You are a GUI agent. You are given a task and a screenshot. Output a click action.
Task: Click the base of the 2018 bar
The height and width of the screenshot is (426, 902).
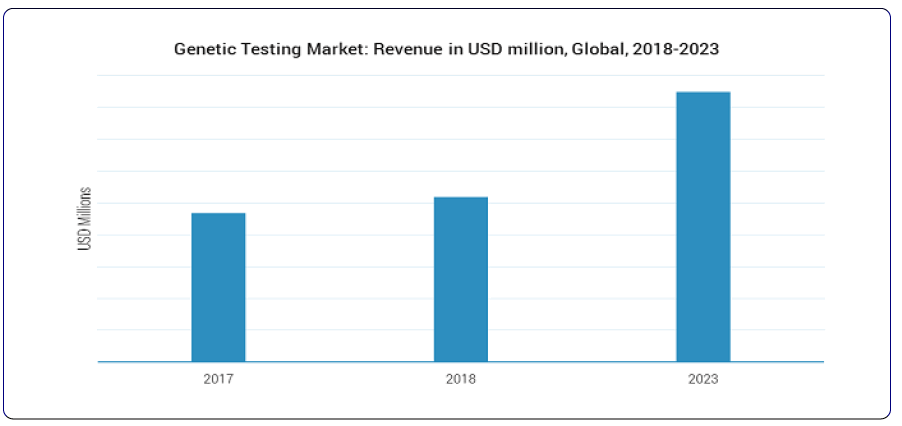coord(460,358)
